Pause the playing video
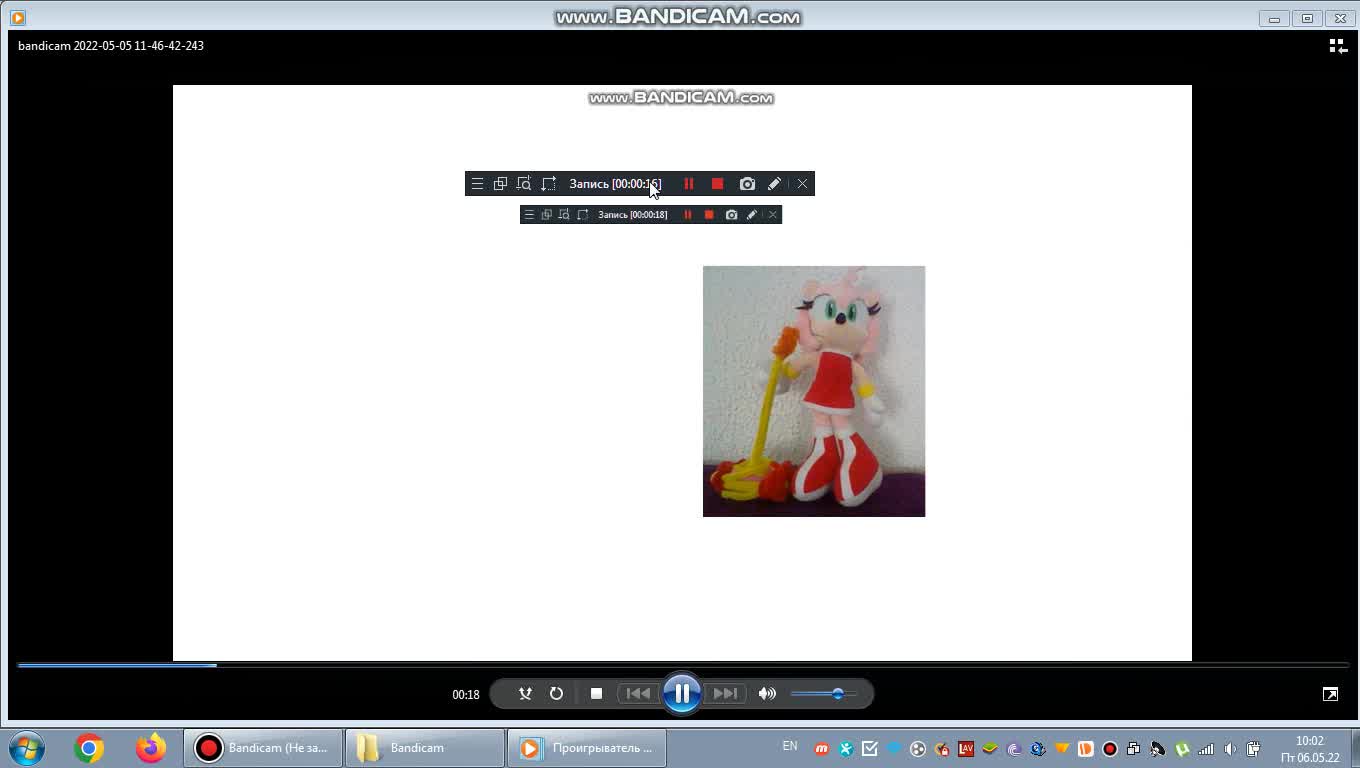 point(682,693)
